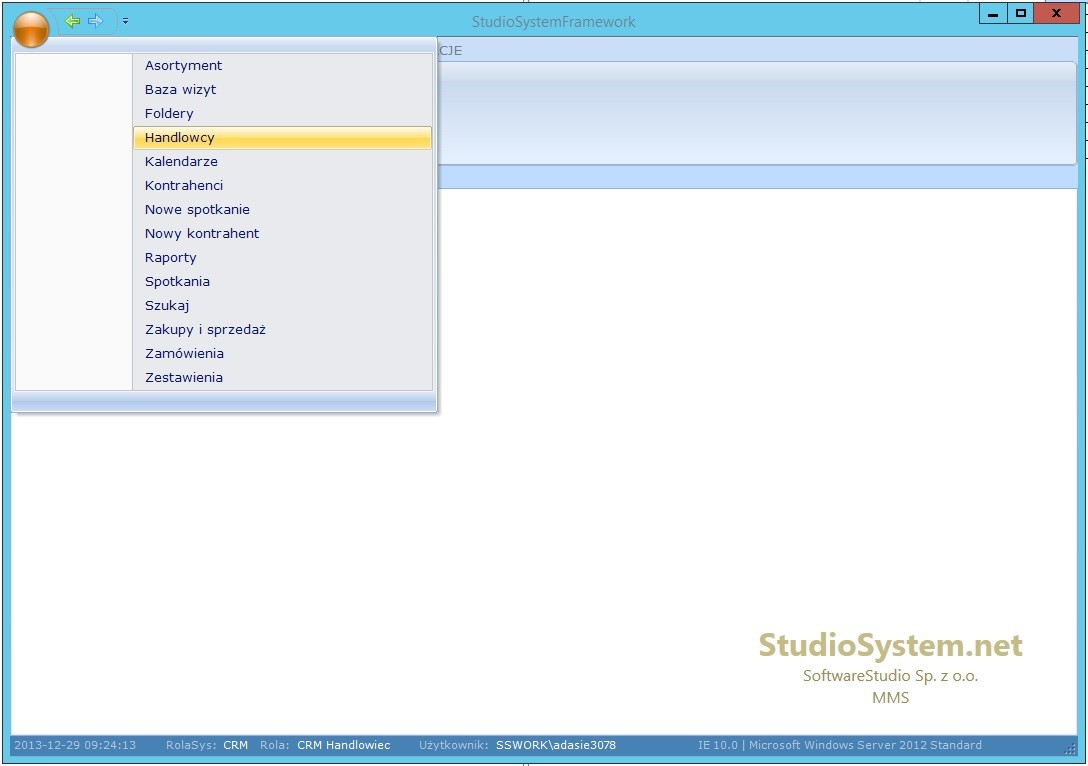Open Zakupy i sprzedaż menu item

tap(282, 330)
